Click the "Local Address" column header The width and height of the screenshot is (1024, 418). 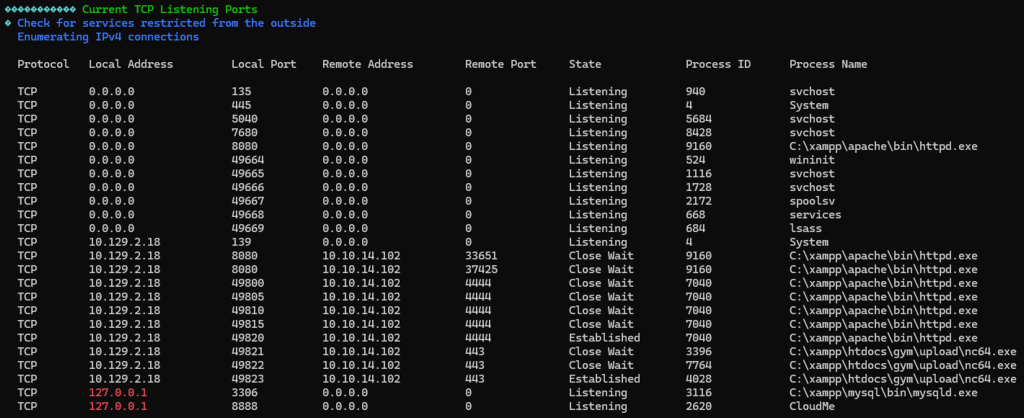[x=131, y=64]
